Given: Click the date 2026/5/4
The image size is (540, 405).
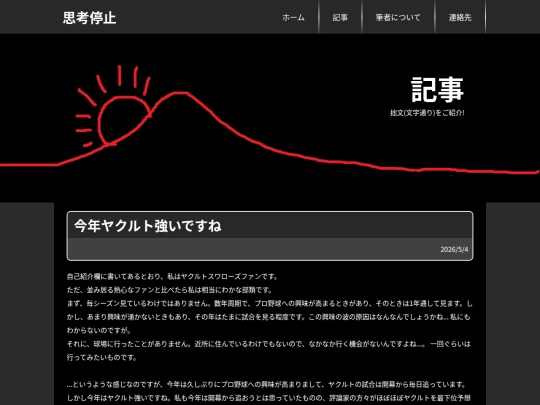Looking at the screenshot, I should pos(454,249).
